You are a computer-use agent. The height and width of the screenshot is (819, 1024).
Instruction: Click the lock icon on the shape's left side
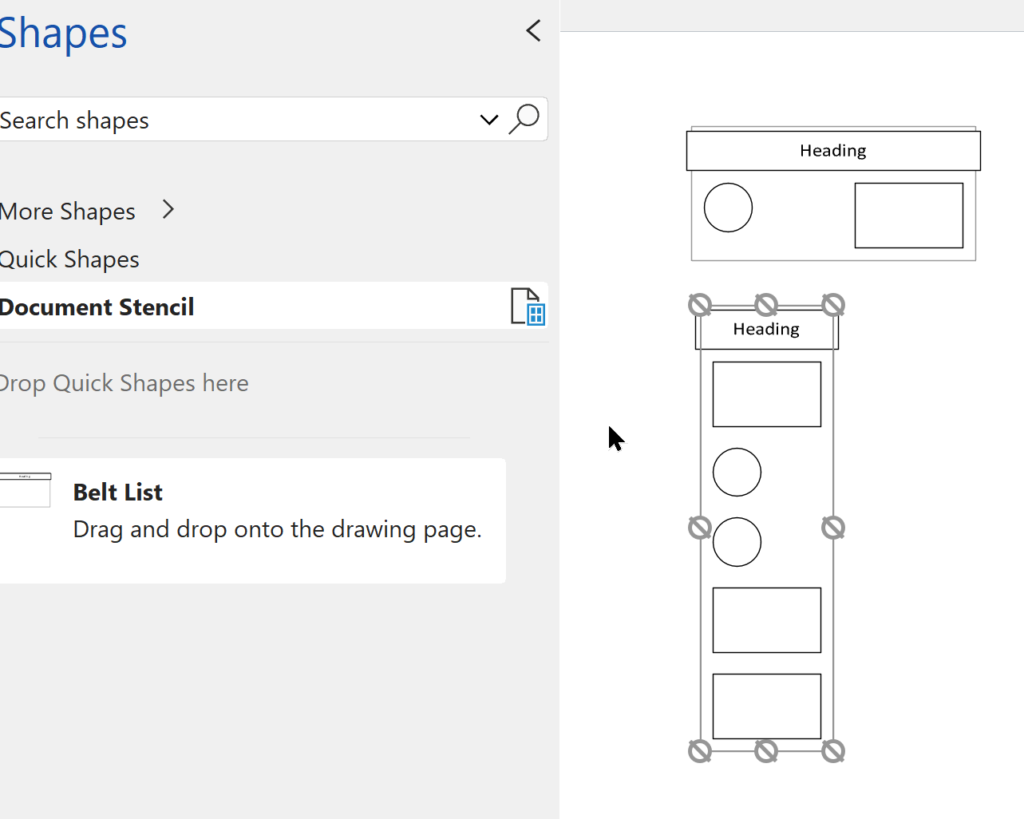click(698, 527)
